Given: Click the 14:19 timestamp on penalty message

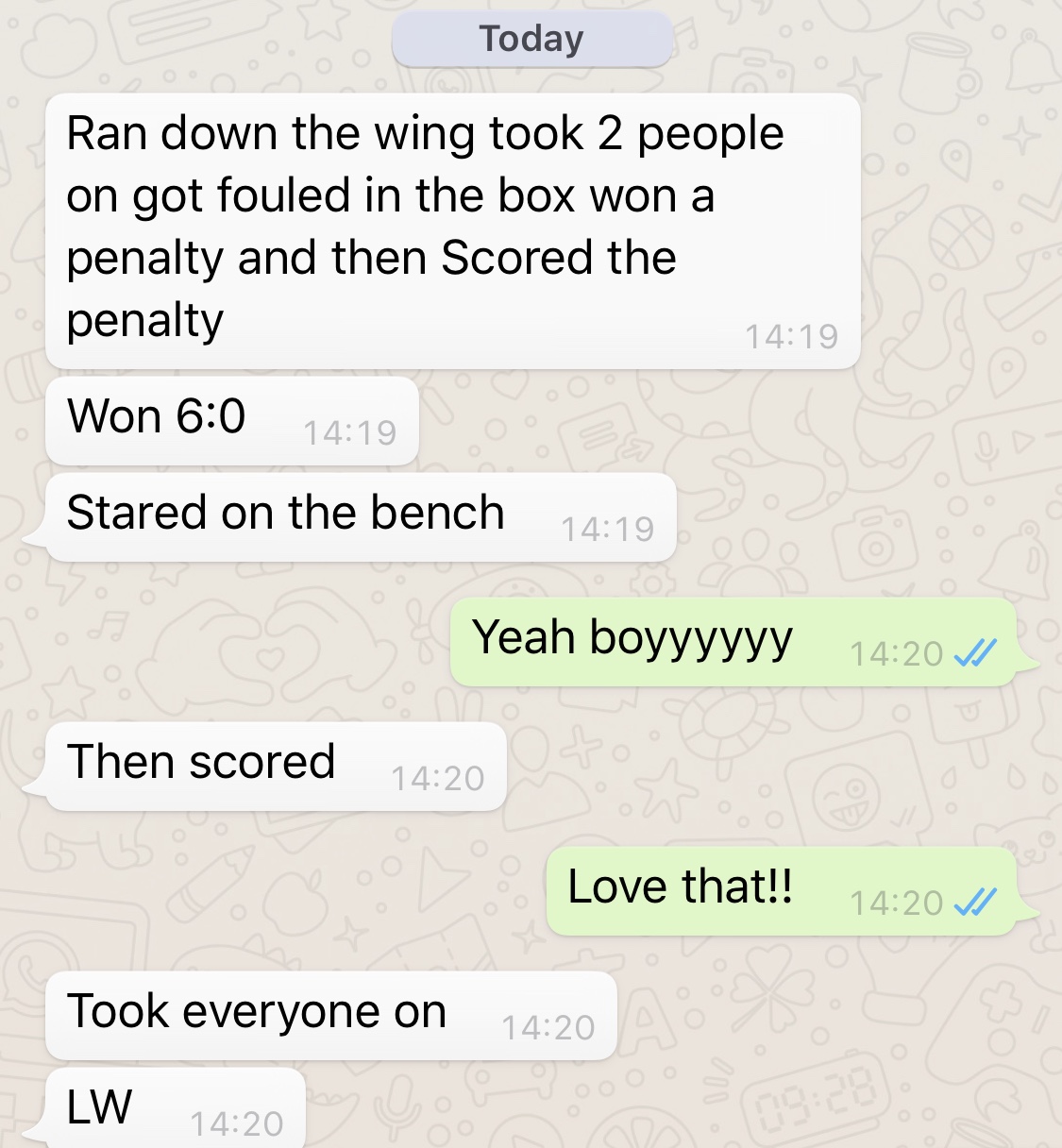Looking at the screenshot, I should [x=791, y=336].
